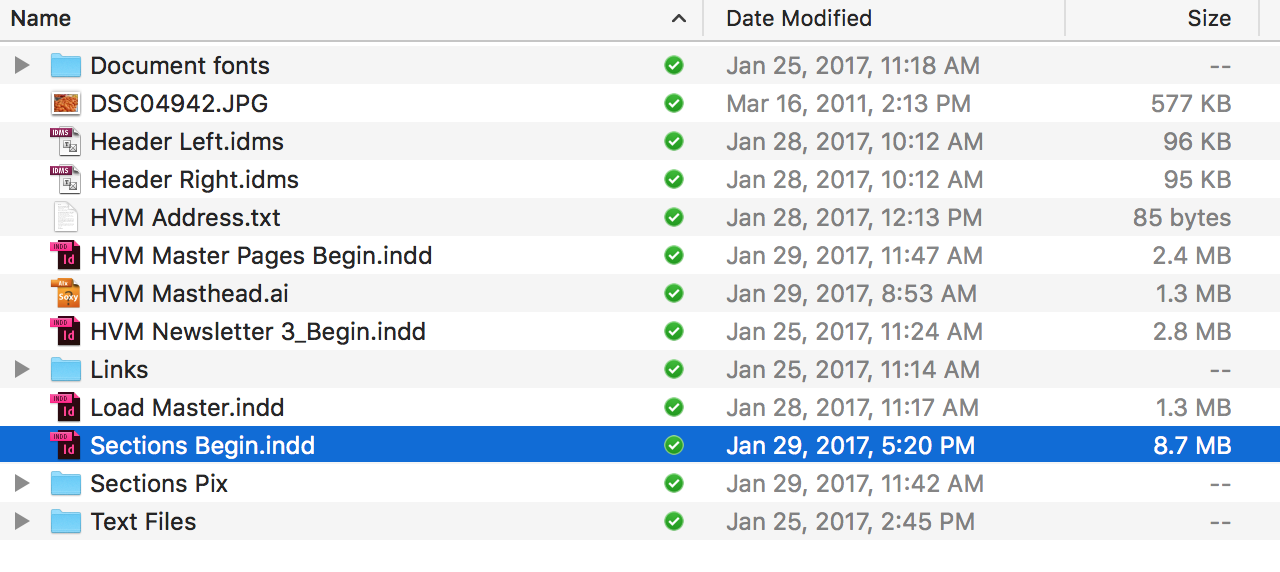Click the Header Left.idms snippet icon
The width and height of the screenshot is (1280, 572).
click(65, 142)
